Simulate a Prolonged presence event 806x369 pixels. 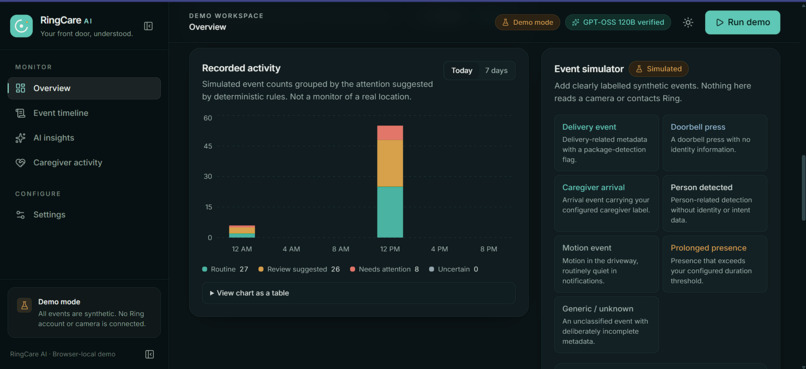tap(715, 264)
